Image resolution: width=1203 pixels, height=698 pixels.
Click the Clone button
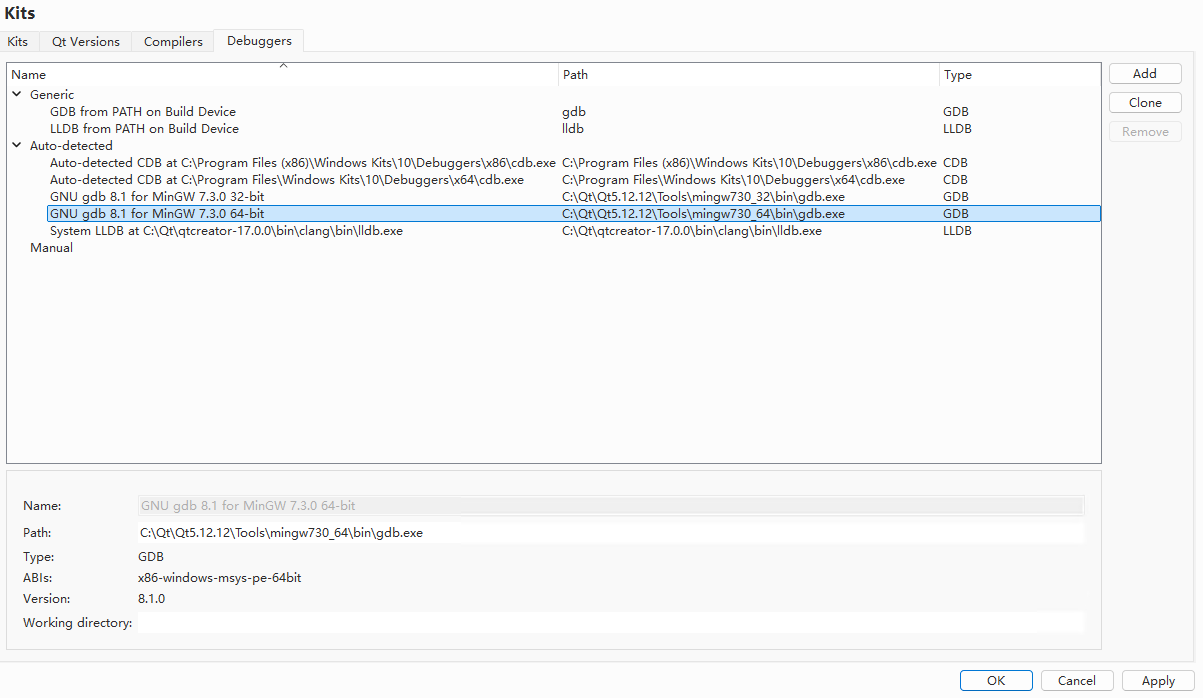click(x=1145, y=103)
